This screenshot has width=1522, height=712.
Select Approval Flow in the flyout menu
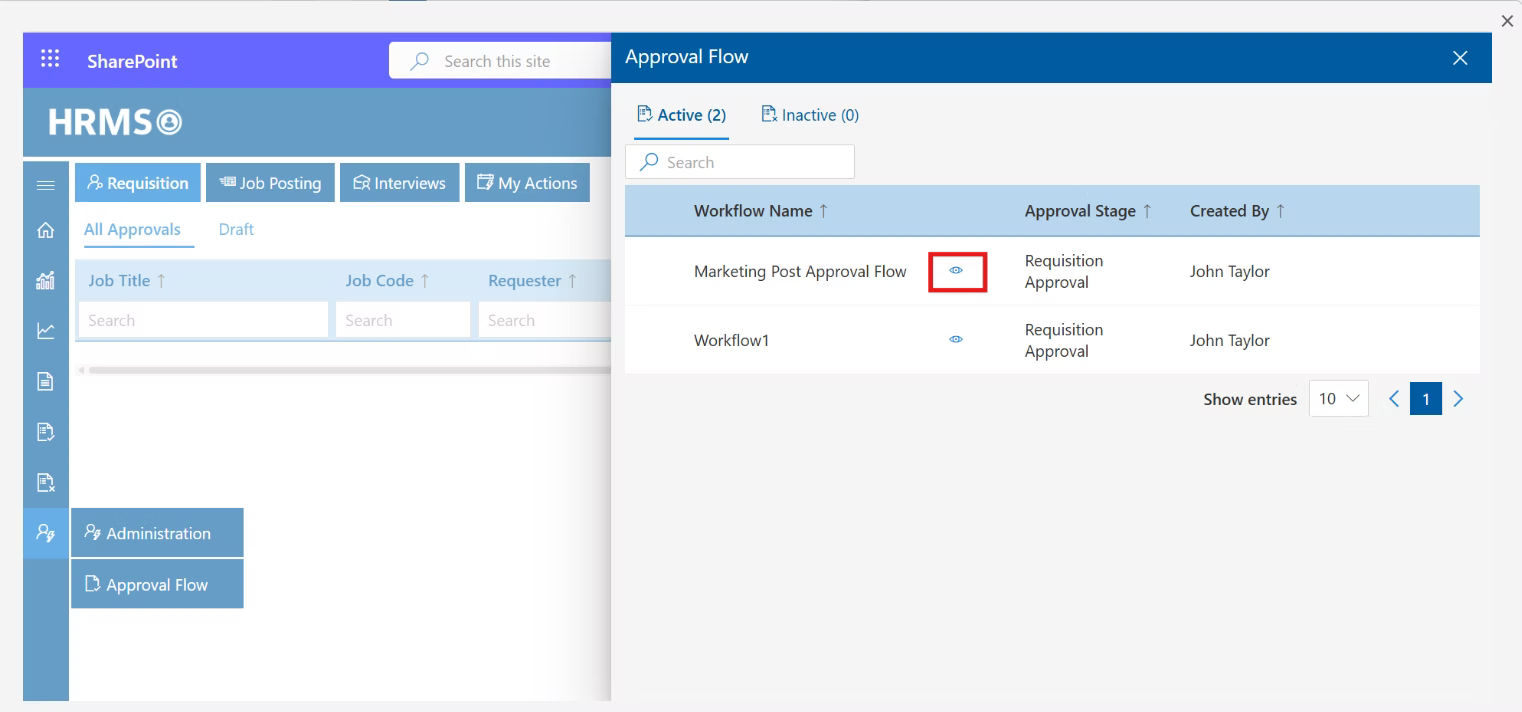tap(157, 585)
